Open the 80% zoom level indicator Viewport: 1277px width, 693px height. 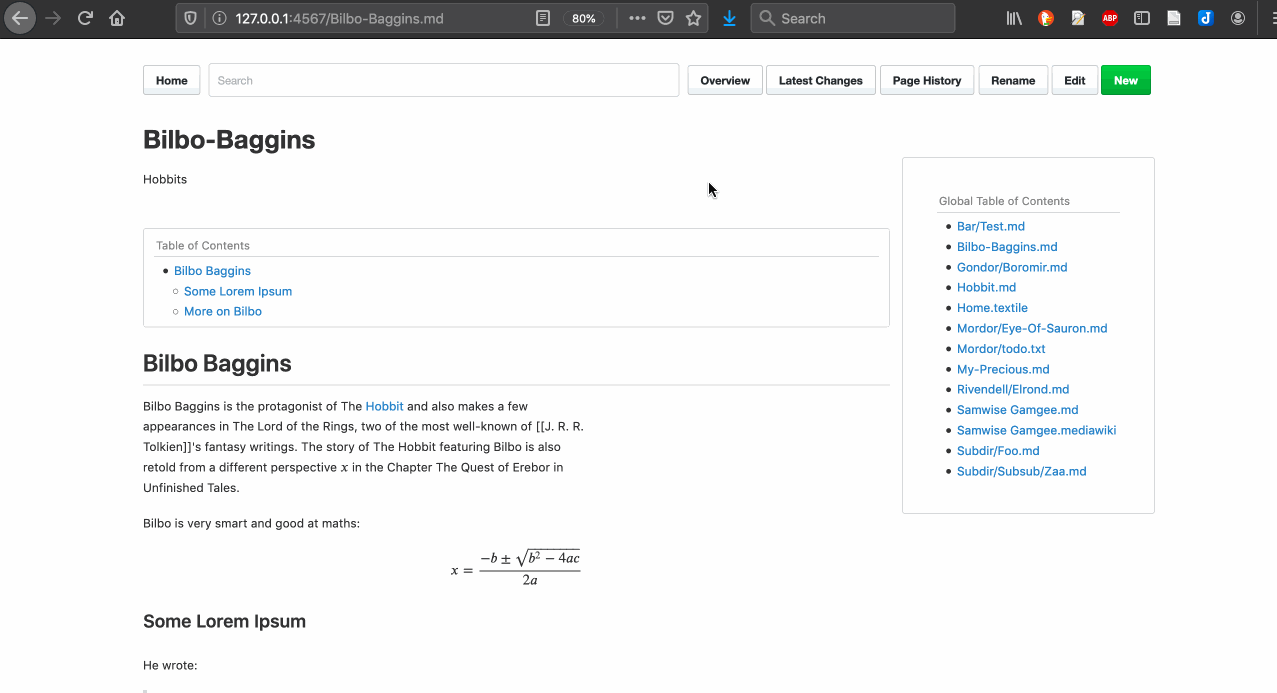(x=584, y=18)
